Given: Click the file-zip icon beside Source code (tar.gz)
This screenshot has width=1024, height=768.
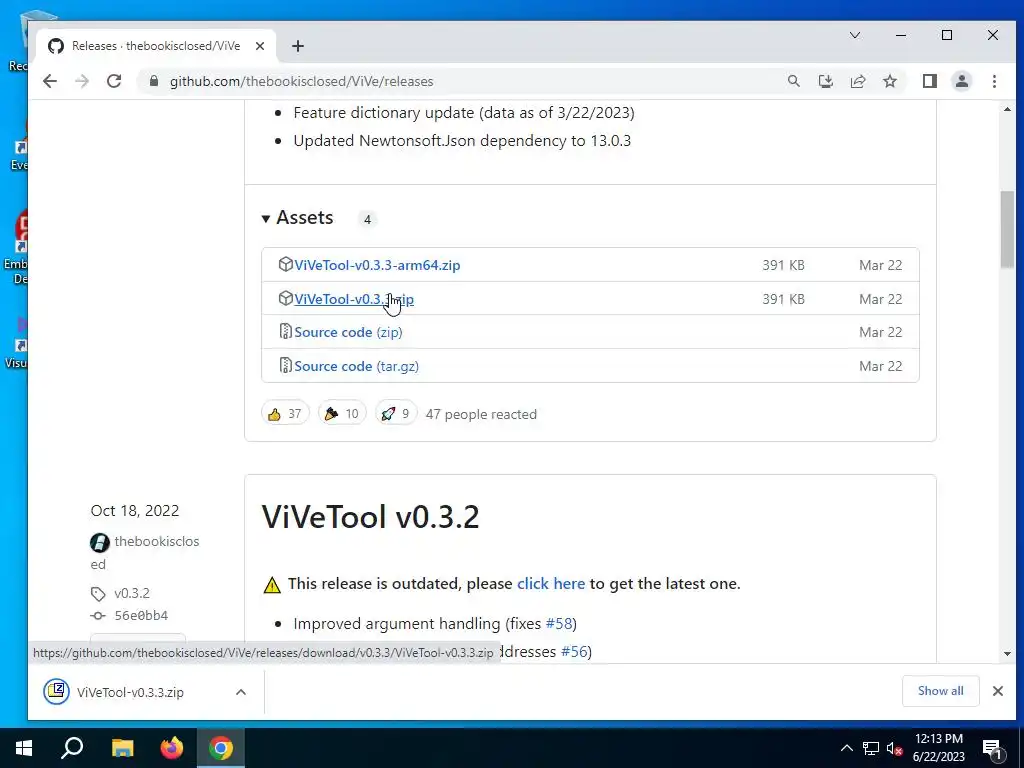Looking at the screenshot, I should (285, 366).
